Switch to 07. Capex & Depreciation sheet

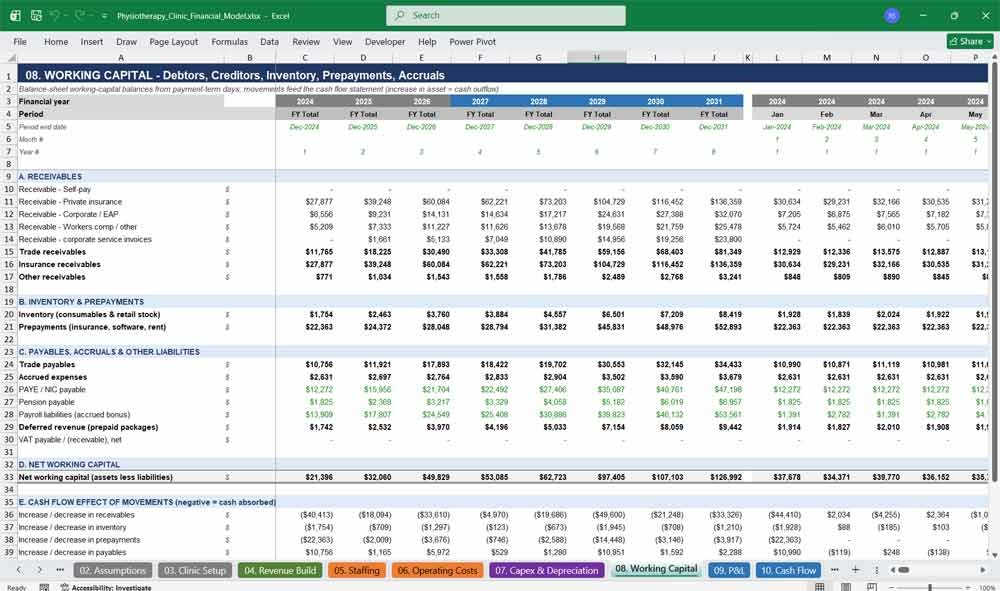(x=547, y=571)
